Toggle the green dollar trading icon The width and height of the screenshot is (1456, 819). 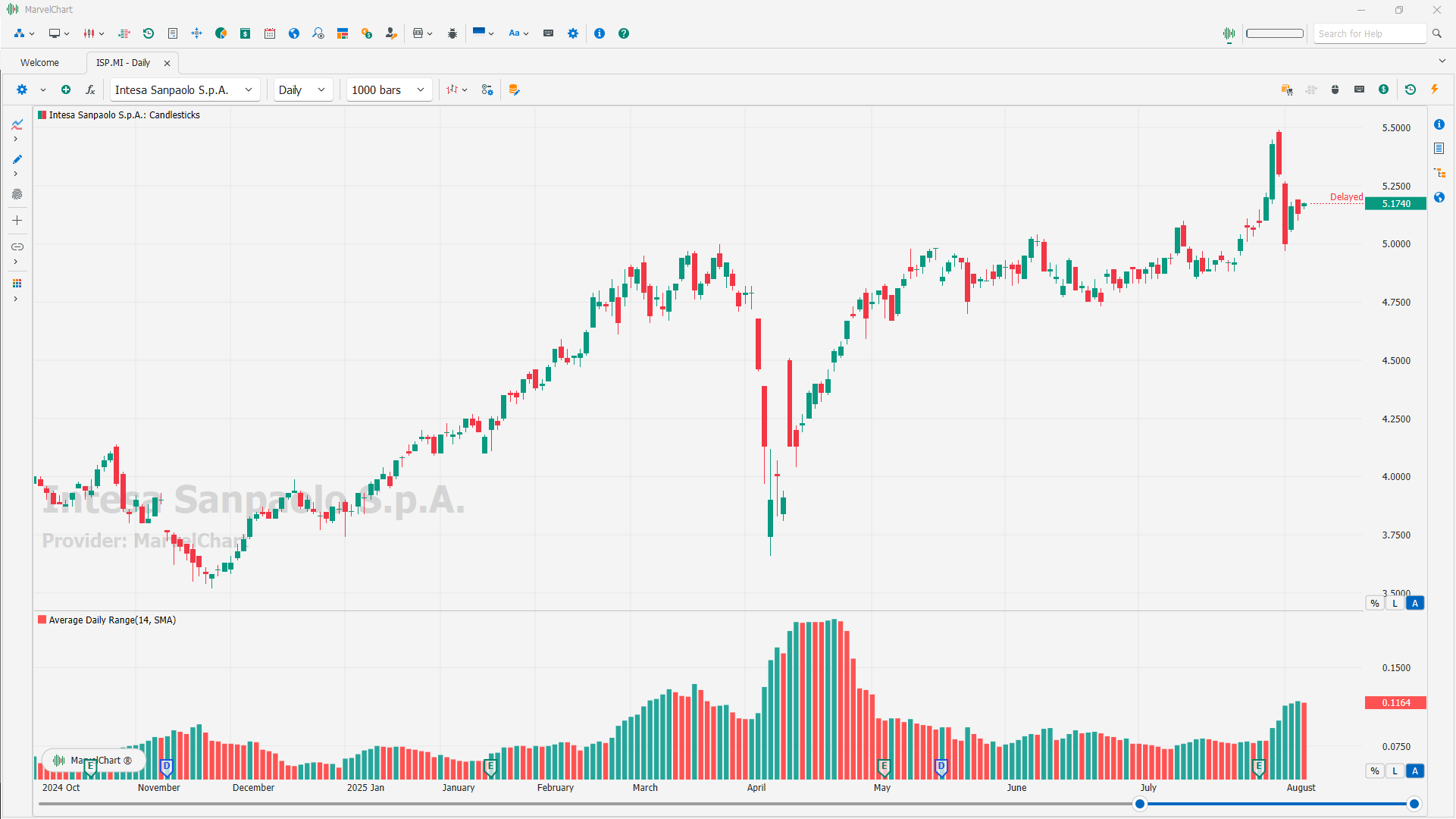point(1384,89)
